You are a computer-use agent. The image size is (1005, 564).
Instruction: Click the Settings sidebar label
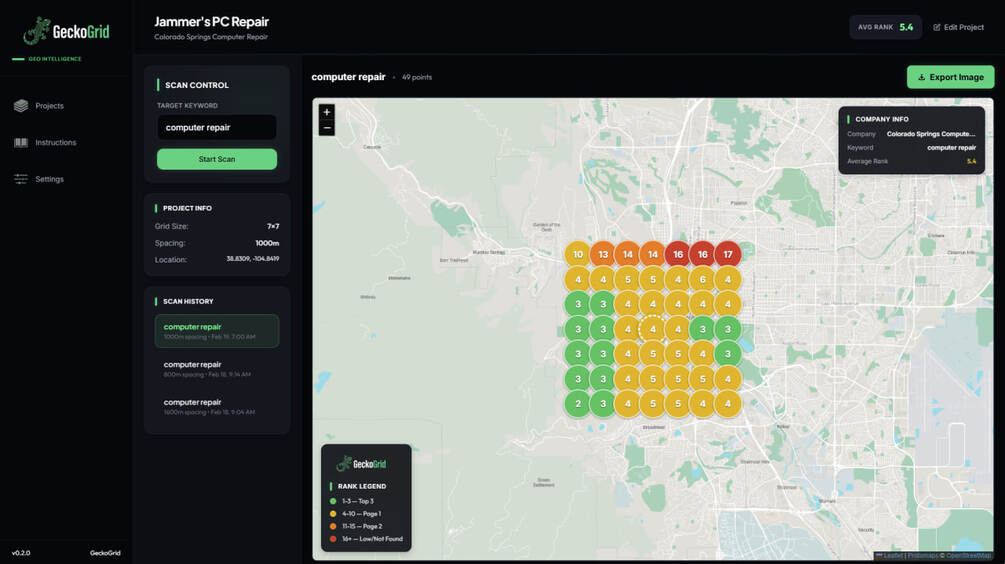49,179
